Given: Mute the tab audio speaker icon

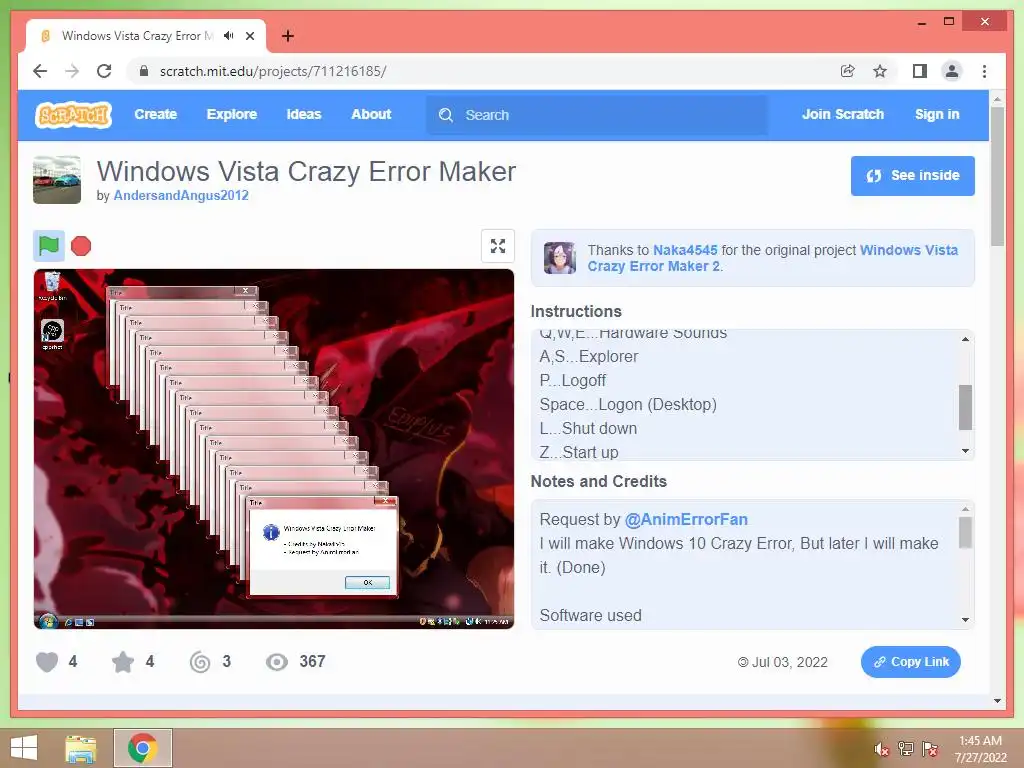Looking at the screenshot, I should (x=228, y=36).
